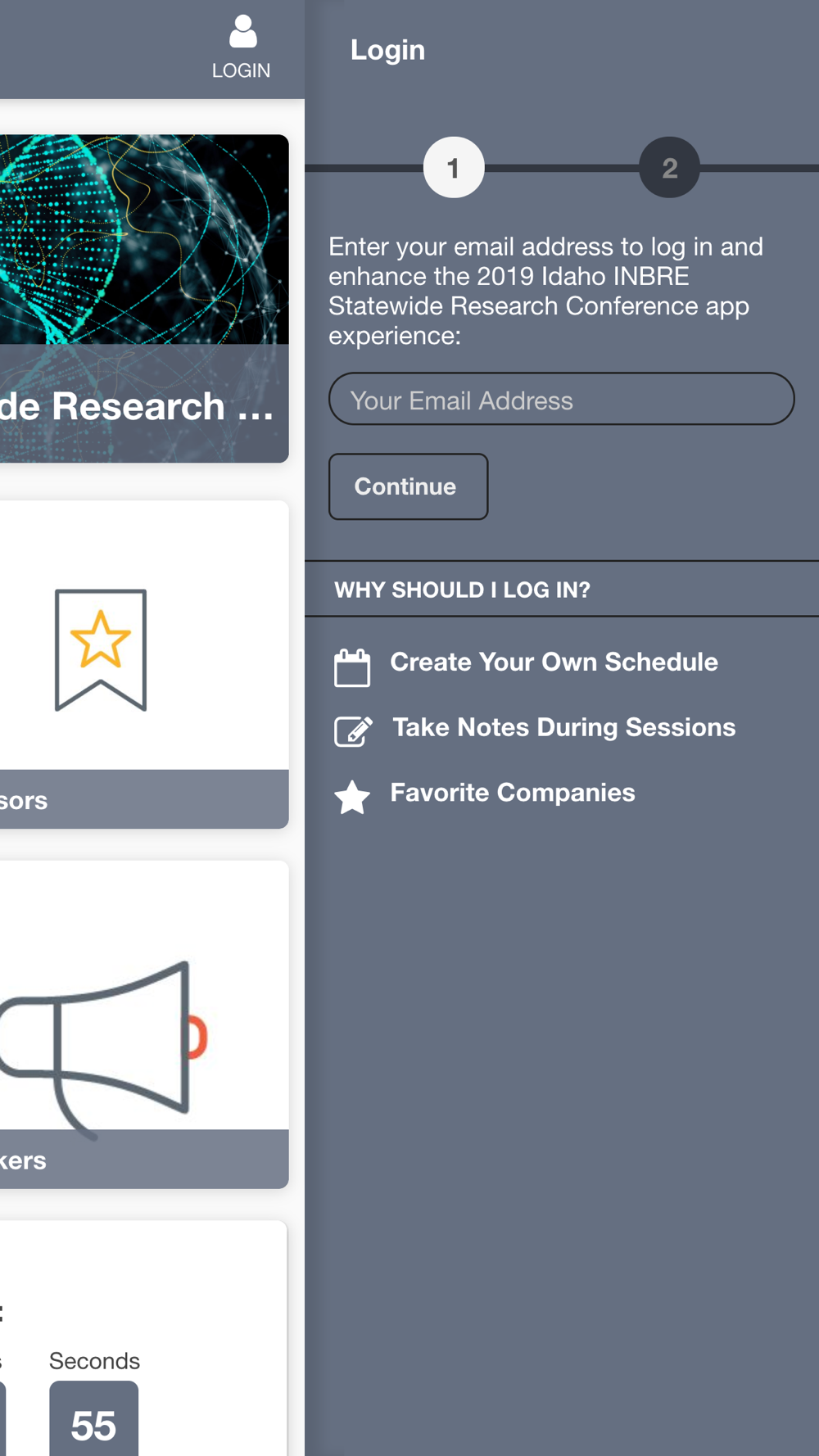Open the Speakers card label bar
The width and height of the screenshot is (819, 1456).
pos(143,1160)
